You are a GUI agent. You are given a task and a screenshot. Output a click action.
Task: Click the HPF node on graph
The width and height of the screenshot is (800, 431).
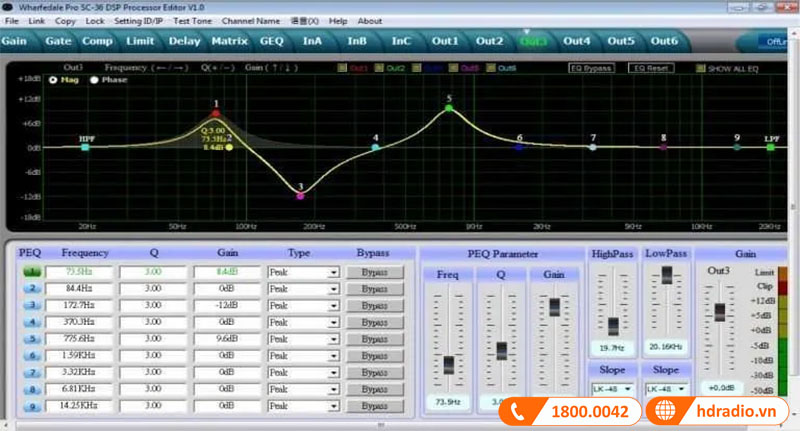86,147
